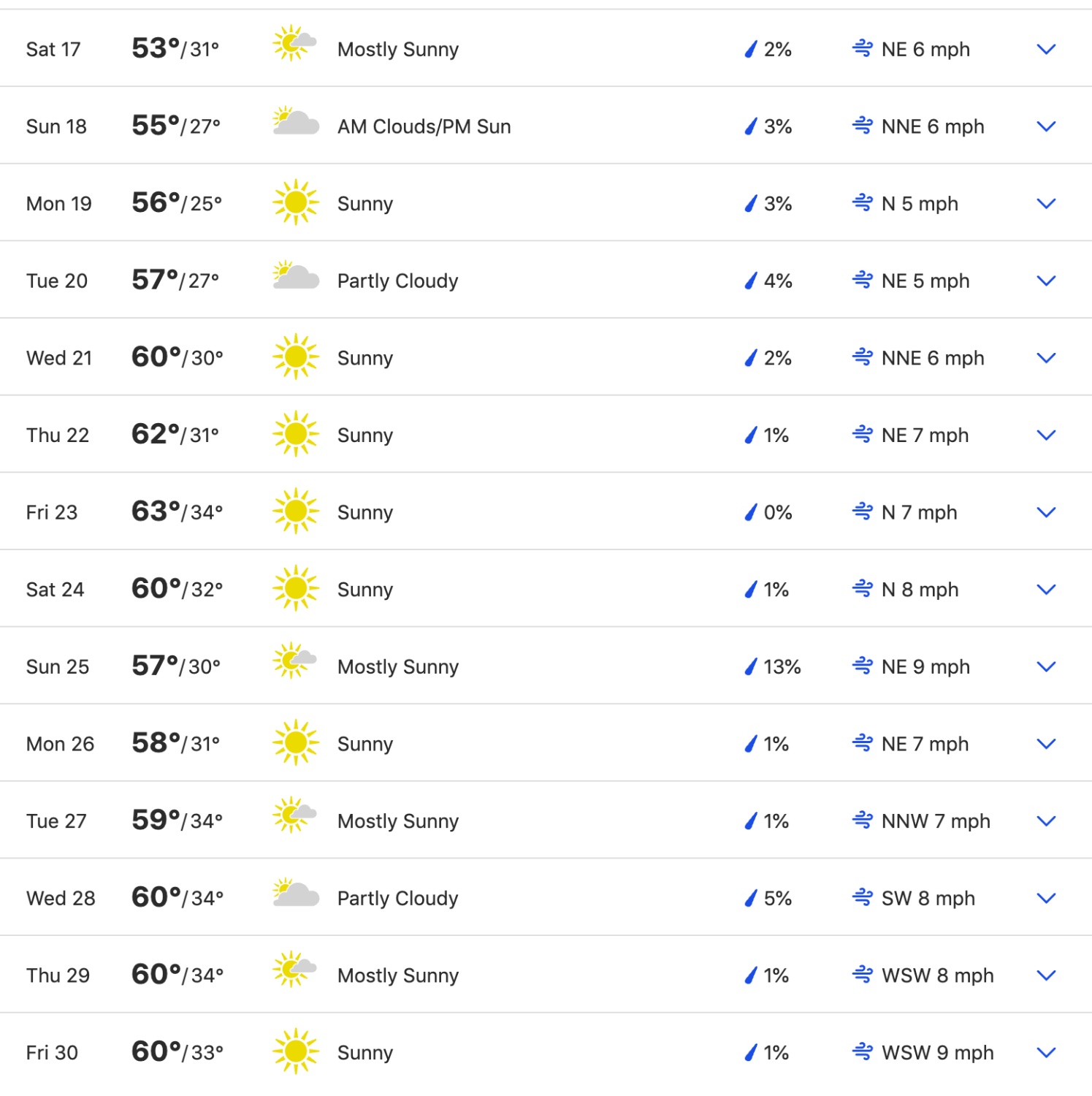Image resolution: width=1092 pixels, height=1096 pixels.
Task: Open details chevron for Mon 26
Action: [x=1046, y=744]
